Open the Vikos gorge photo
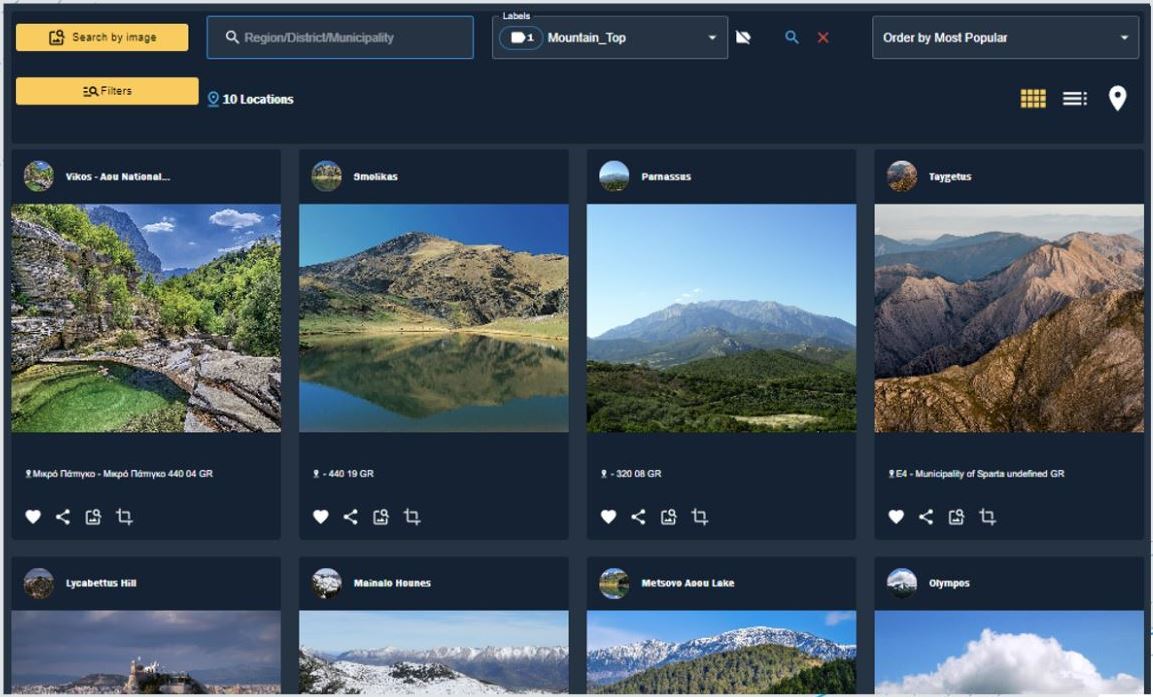 coord(146,318)
